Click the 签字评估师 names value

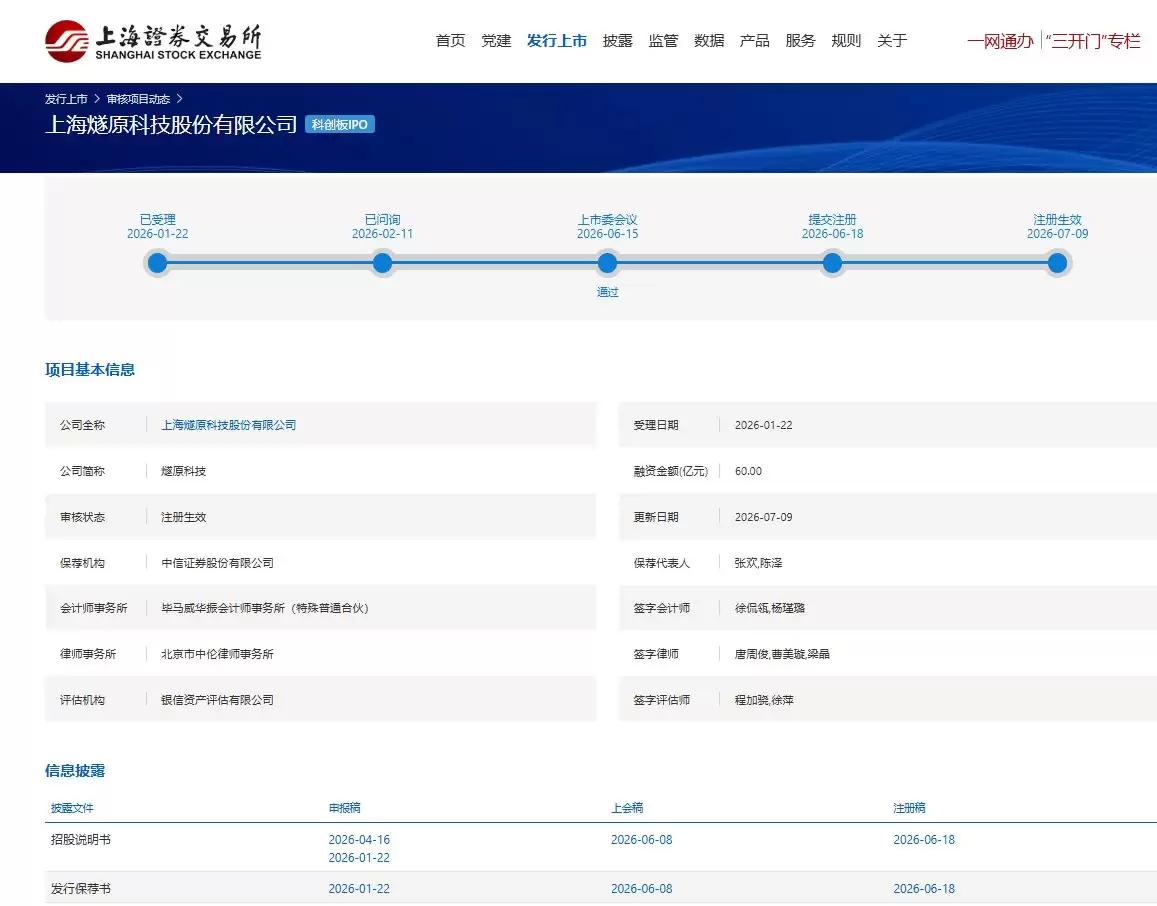tap(764, 700)
